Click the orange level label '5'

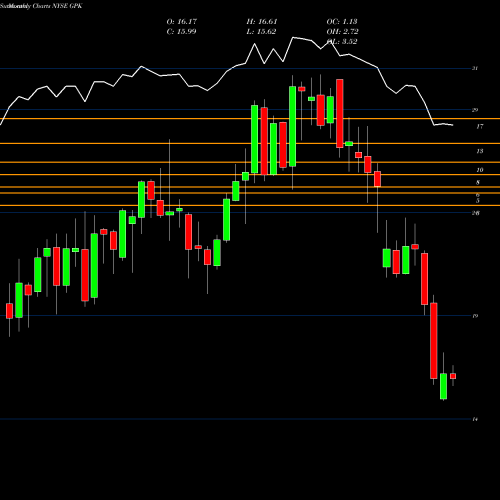point(478,201)
